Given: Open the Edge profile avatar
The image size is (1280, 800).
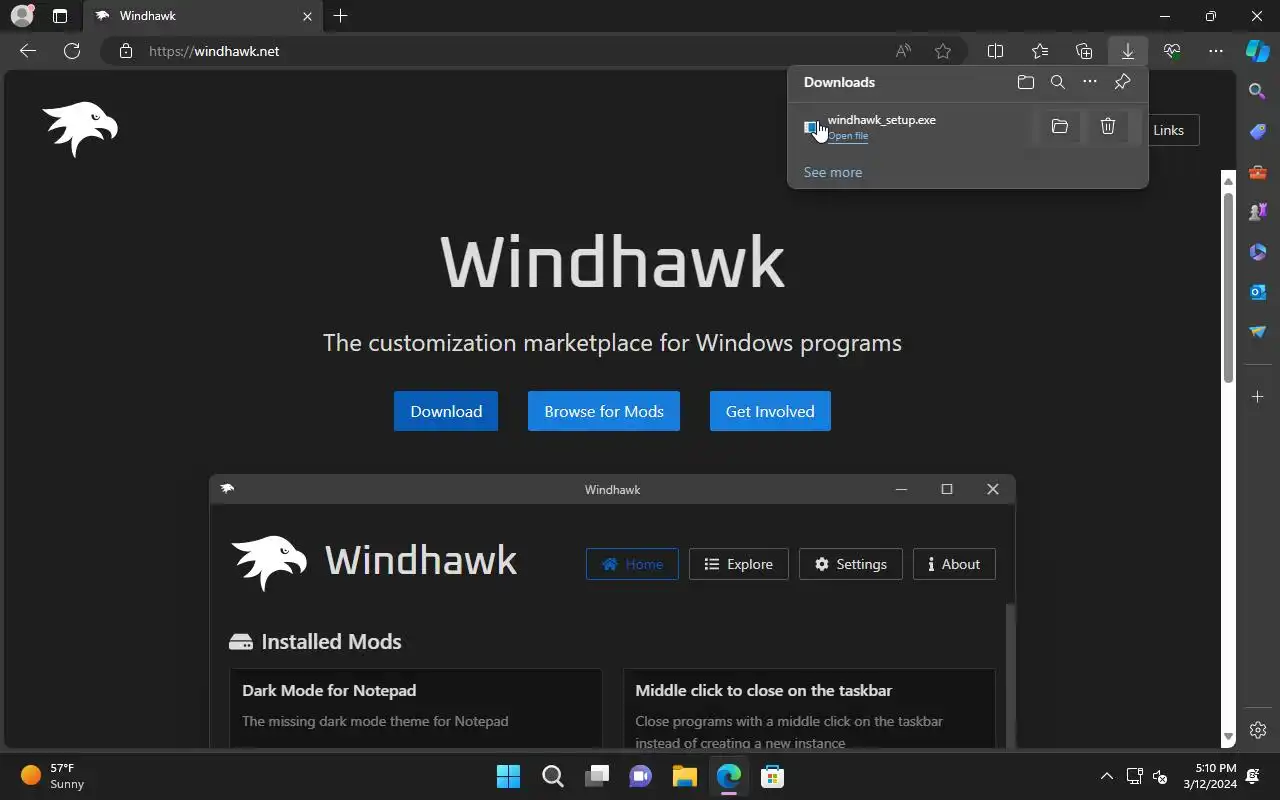Looking at the screenshot, I should [22, 16].
